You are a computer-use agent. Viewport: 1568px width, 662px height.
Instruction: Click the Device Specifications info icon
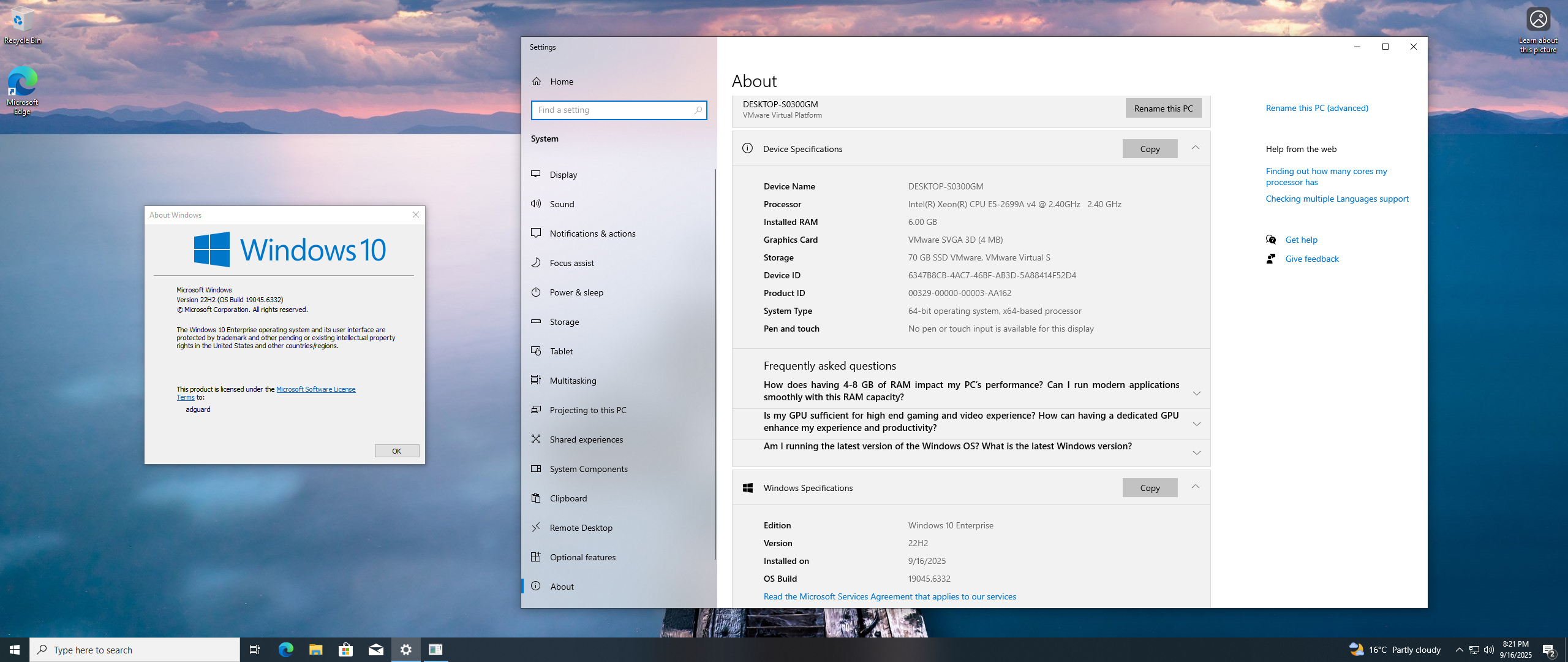coord(747,148)
